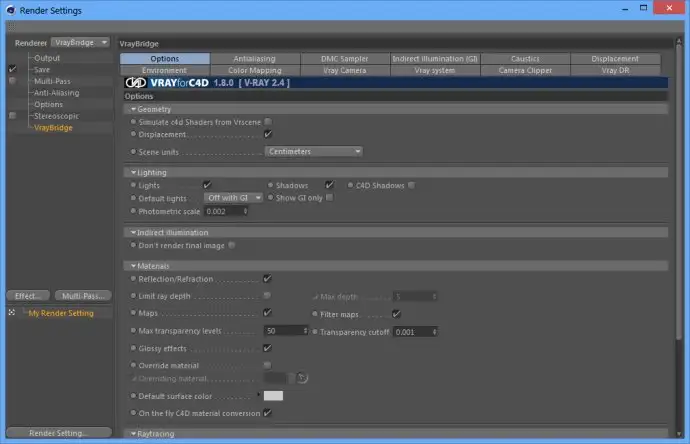Uncheck the Lights checkbox
Screen dimensions: 690x444
click(x=207, y=185)
